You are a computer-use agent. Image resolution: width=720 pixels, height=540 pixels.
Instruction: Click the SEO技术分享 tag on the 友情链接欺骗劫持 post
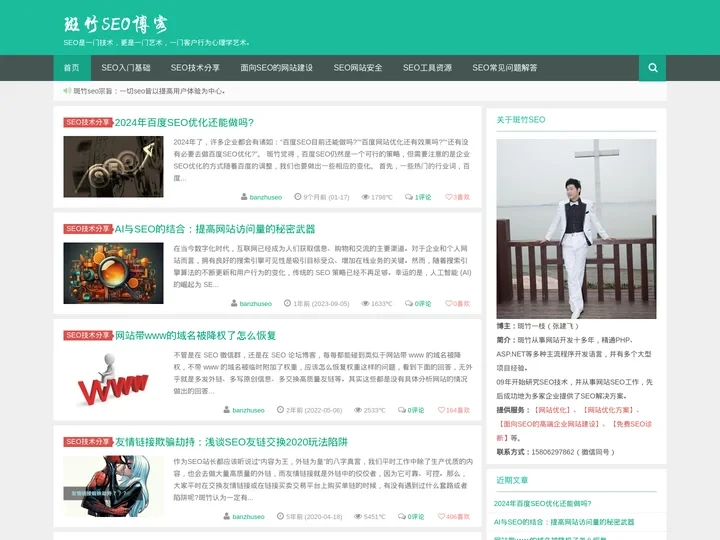tap(88, 442)
